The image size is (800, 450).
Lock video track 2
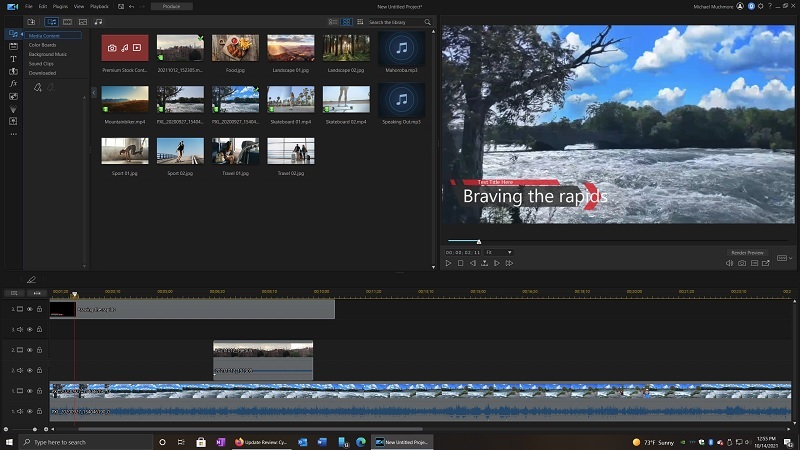(x=39, y=350)
